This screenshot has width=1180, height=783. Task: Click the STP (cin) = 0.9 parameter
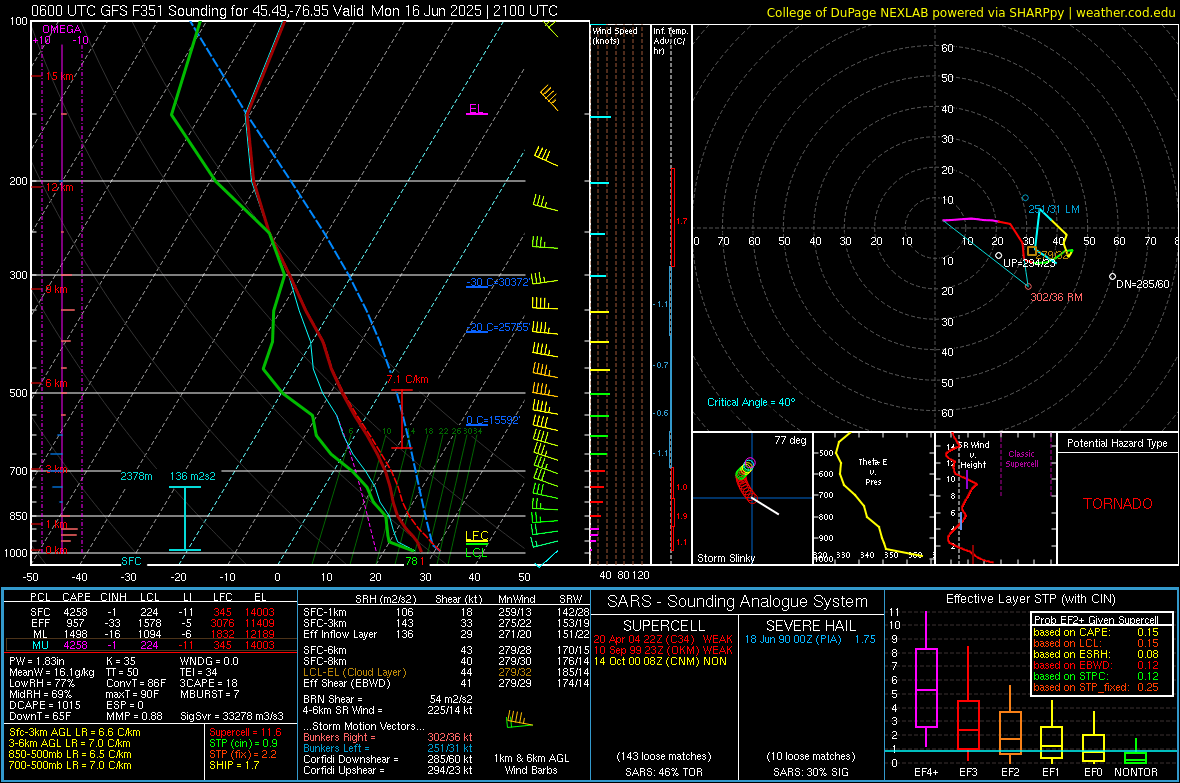243,743
